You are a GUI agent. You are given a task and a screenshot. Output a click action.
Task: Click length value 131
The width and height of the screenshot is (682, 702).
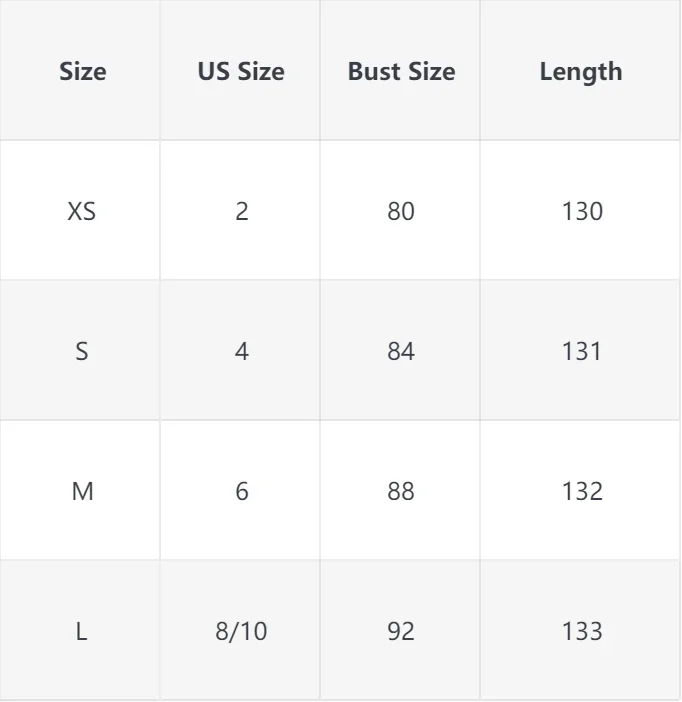pyautogui.click(x=581, y=351)
